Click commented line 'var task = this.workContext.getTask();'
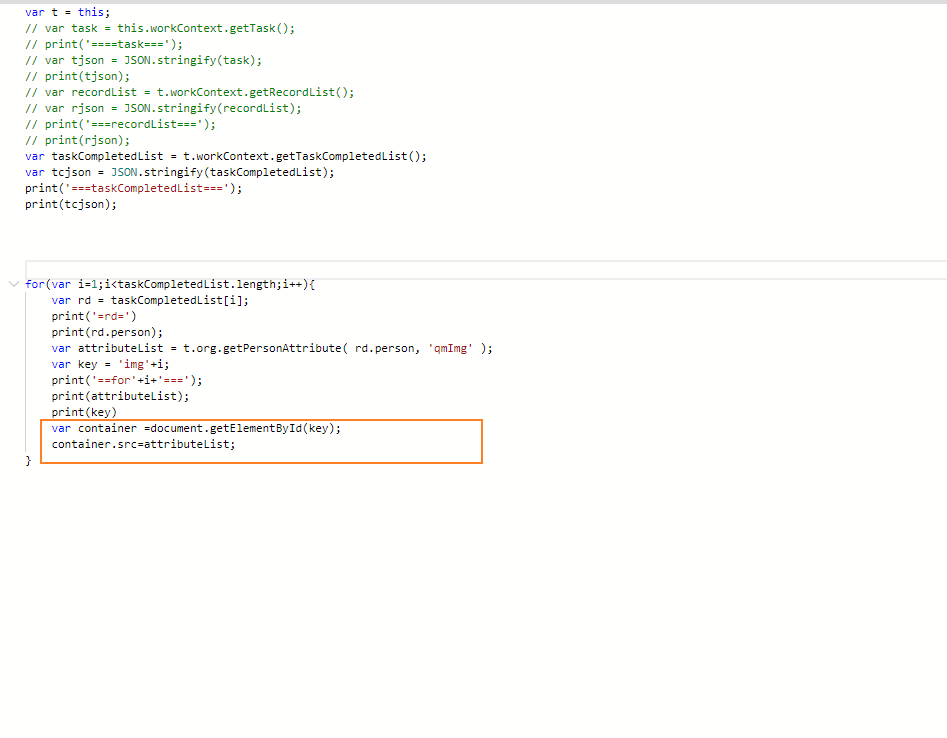Viewport: 947px width, 738px height. 160,28
